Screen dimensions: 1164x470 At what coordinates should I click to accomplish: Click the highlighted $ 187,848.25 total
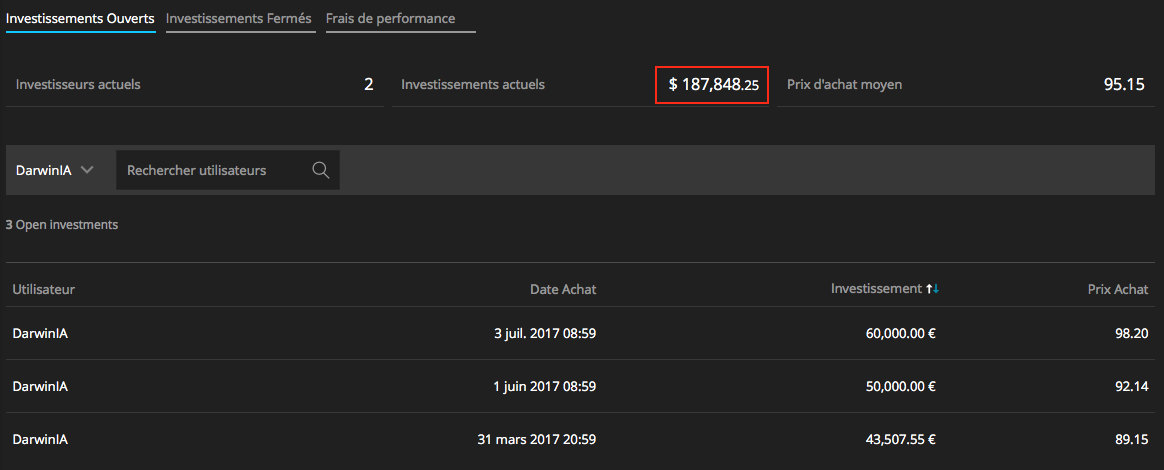[x=712, y=85]
